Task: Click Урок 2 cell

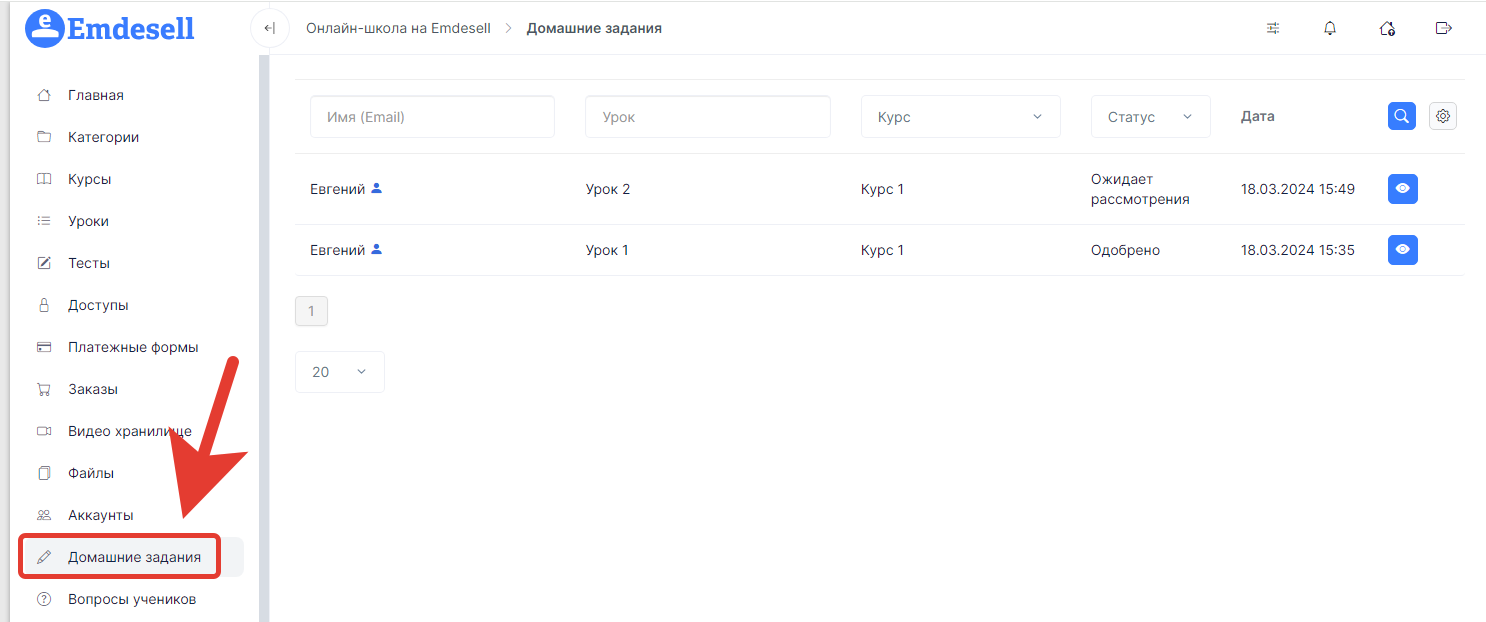Action: (x=608, y=189)
